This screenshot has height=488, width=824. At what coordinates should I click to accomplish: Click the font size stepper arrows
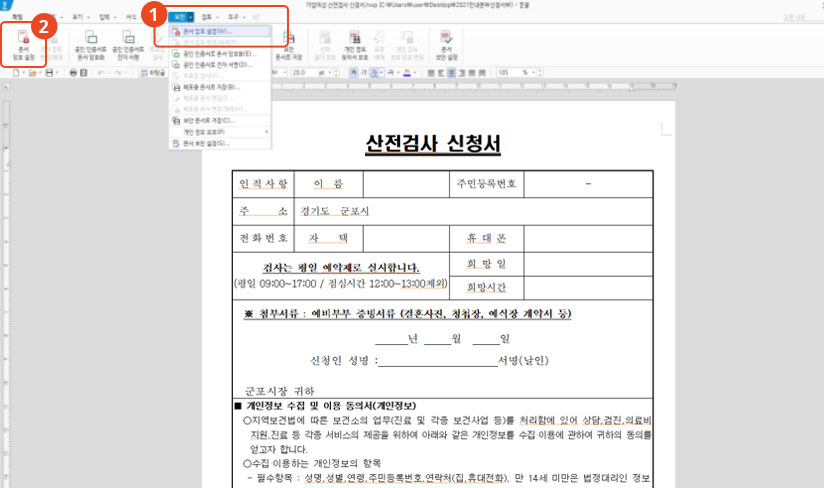click(336, 72)
